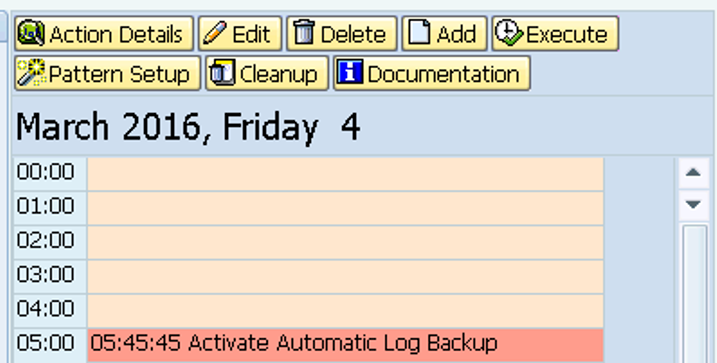Click the Cleanup bin icon
The width and height of the screenshot is (717, 363).
point(222,73)
